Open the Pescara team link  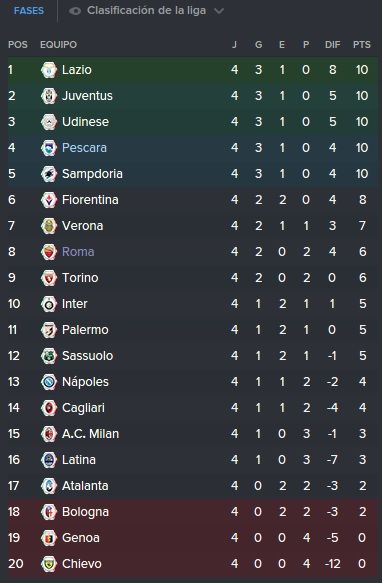pos(84,148)
